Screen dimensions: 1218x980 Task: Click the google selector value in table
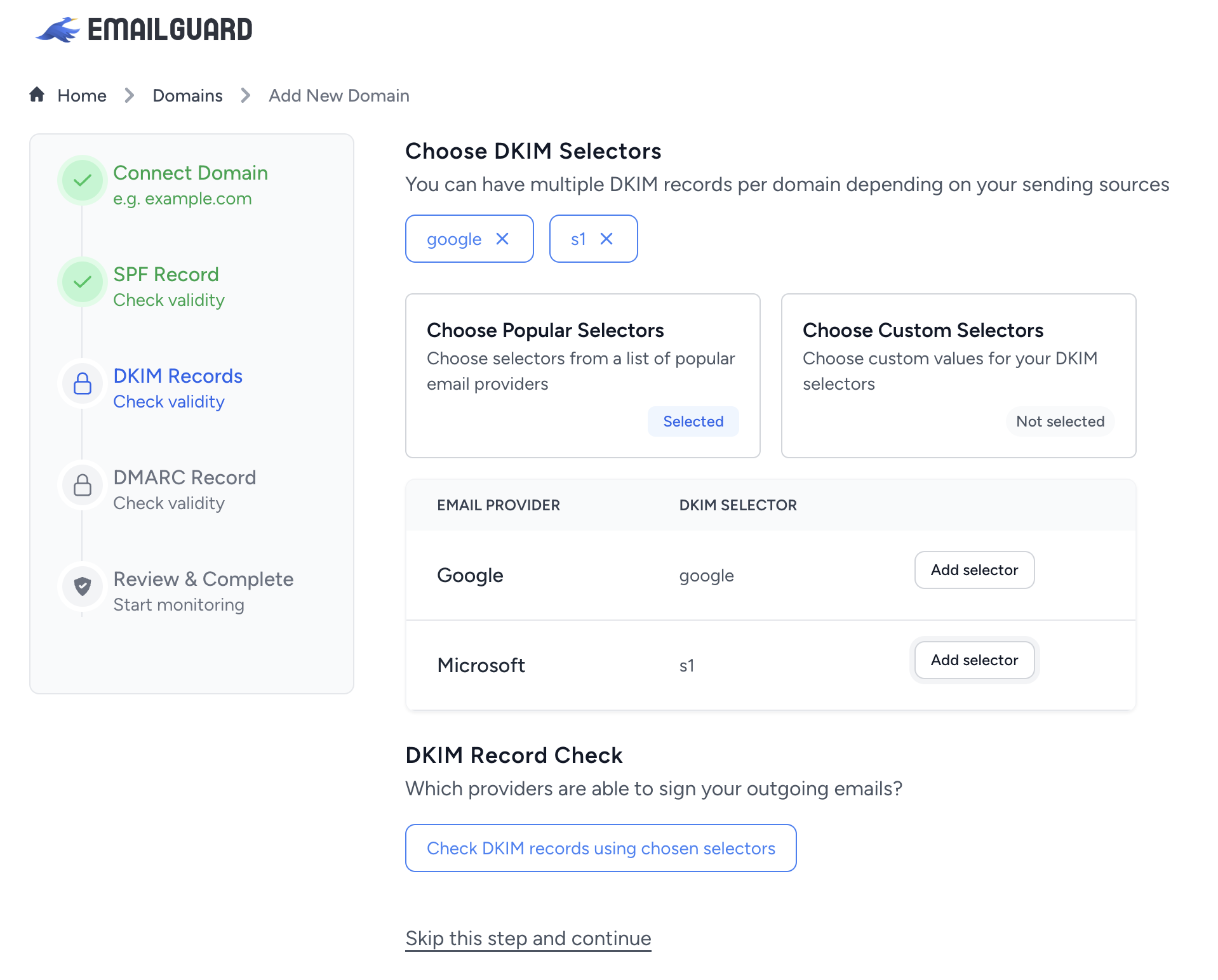(x=707, y=576)
